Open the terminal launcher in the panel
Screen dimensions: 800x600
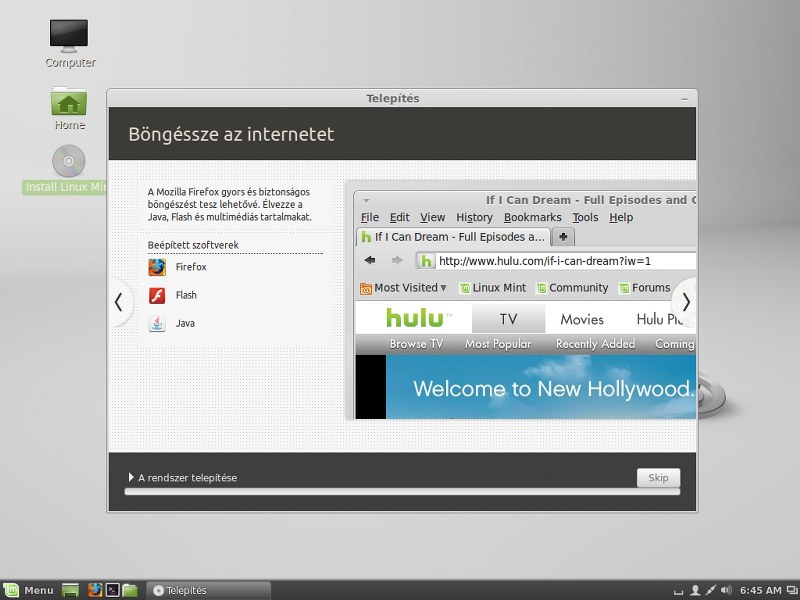pyautogui.click(x=112, y=590)
